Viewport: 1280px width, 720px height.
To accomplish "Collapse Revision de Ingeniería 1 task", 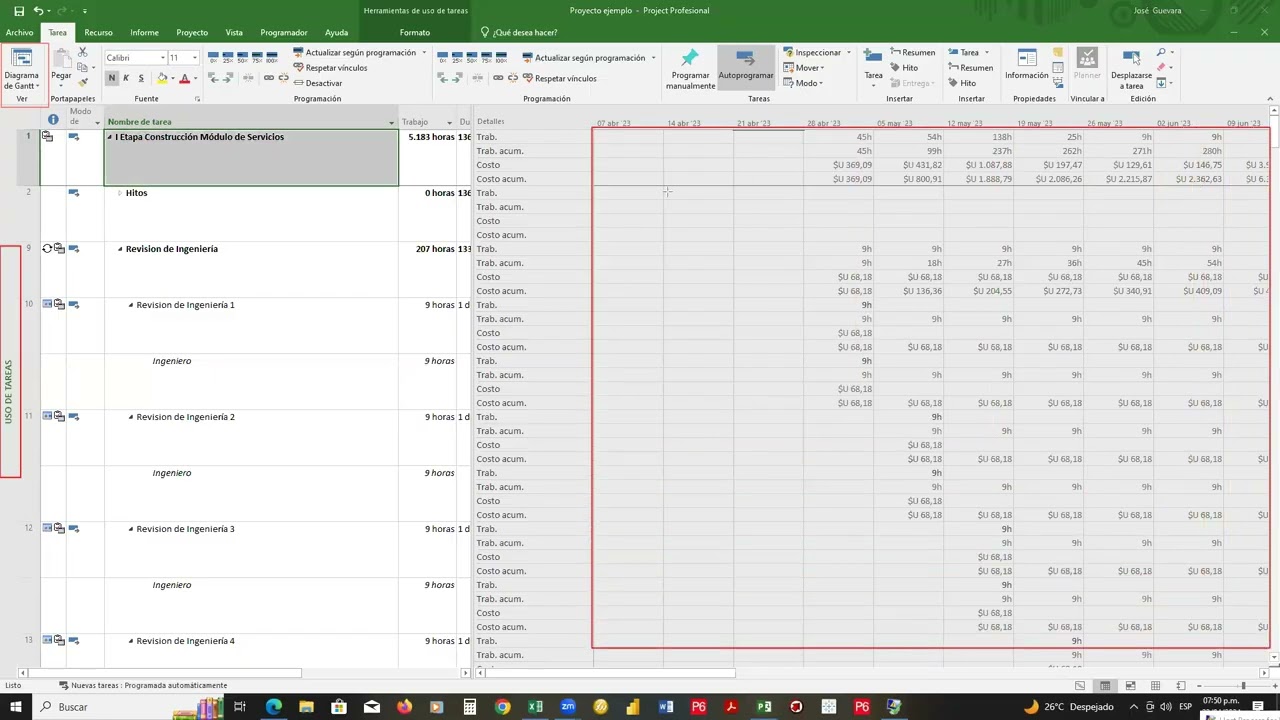I will point(130,305).
